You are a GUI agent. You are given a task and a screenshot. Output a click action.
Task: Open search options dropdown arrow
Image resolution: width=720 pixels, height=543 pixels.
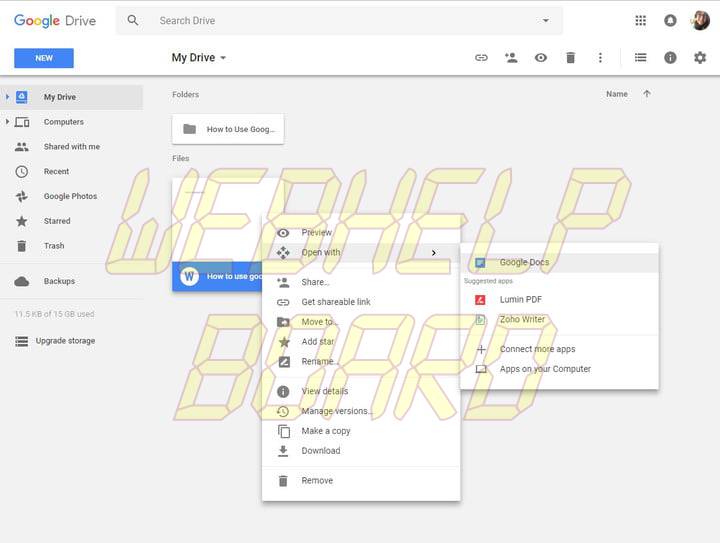546,21
